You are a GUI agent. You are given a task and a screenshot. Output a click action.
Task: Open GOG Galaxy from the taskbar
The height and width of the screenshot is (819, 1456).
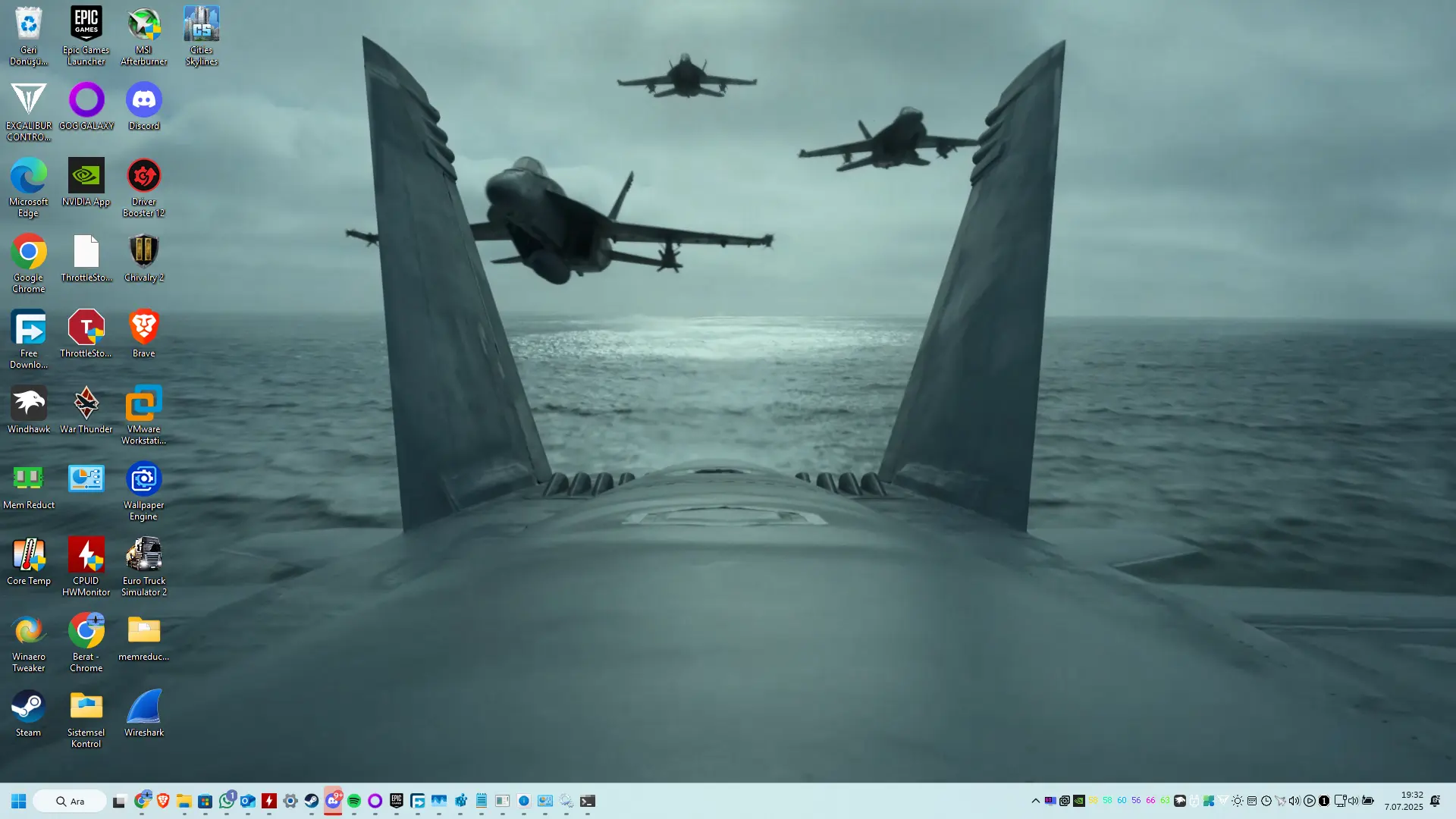point(375,801)
